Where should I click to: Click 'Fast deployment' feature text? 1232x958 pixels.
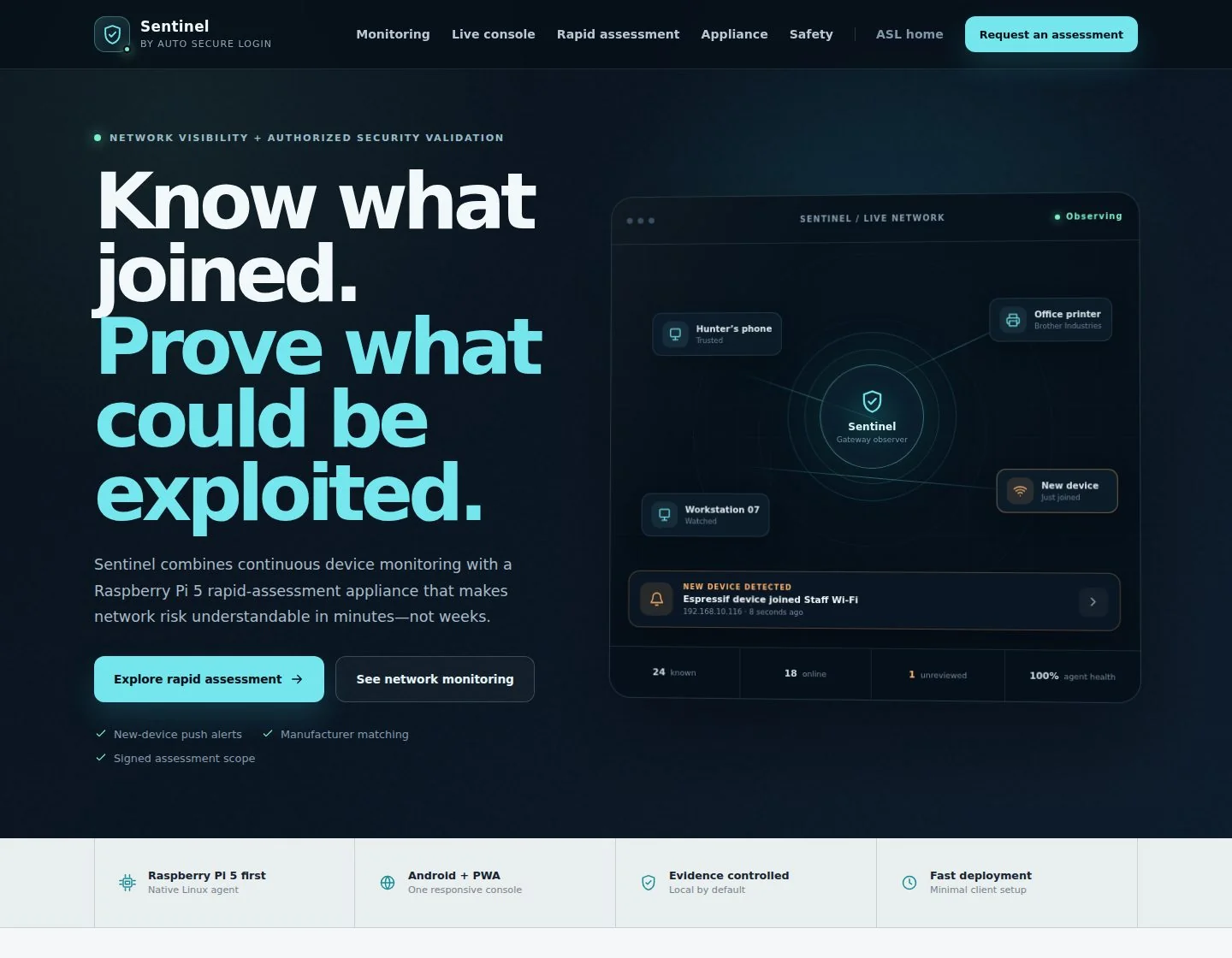pos(980,876)
